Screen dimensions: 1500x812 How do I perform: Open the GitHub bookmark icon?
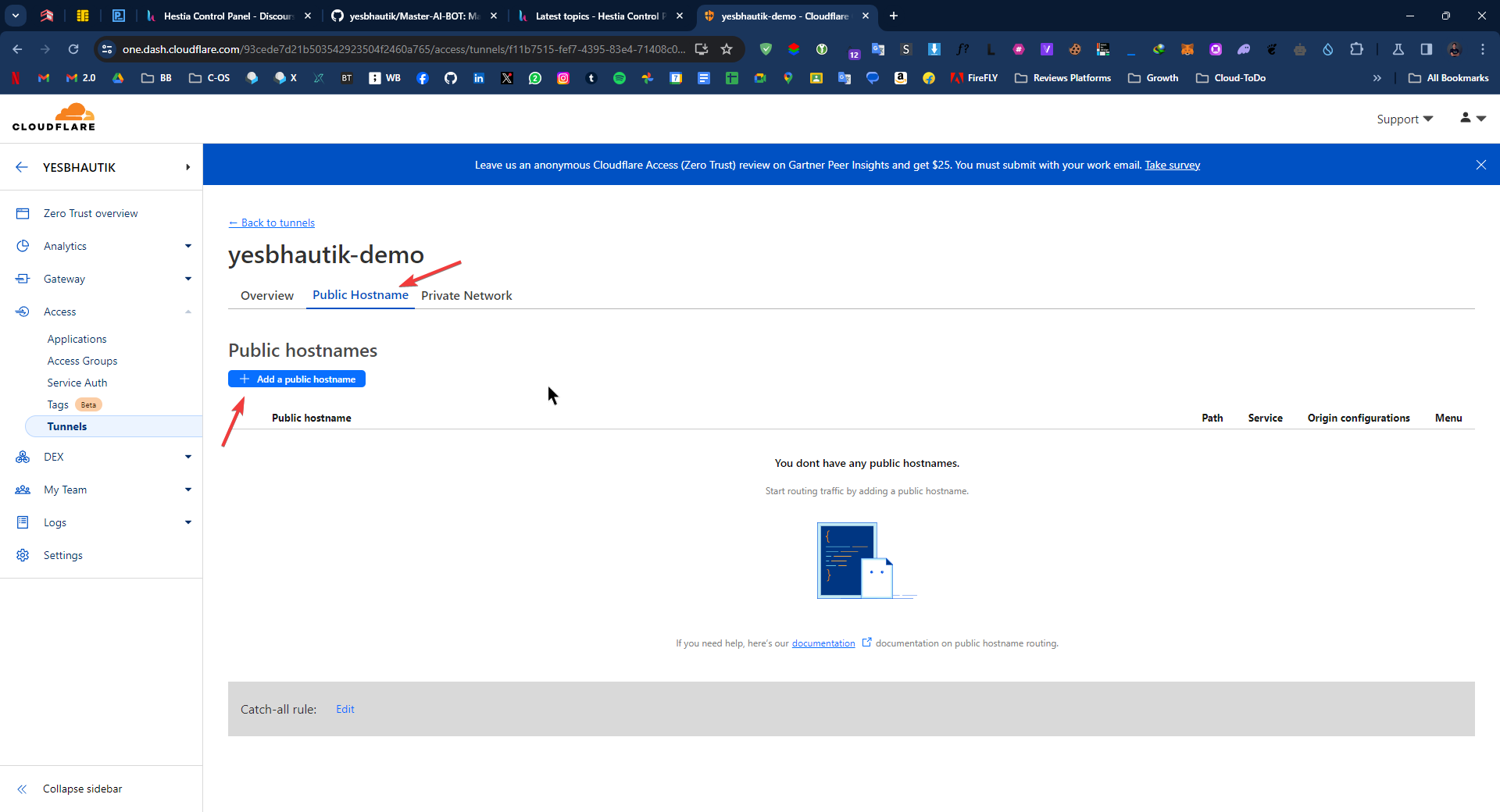(x=451, y=78)
